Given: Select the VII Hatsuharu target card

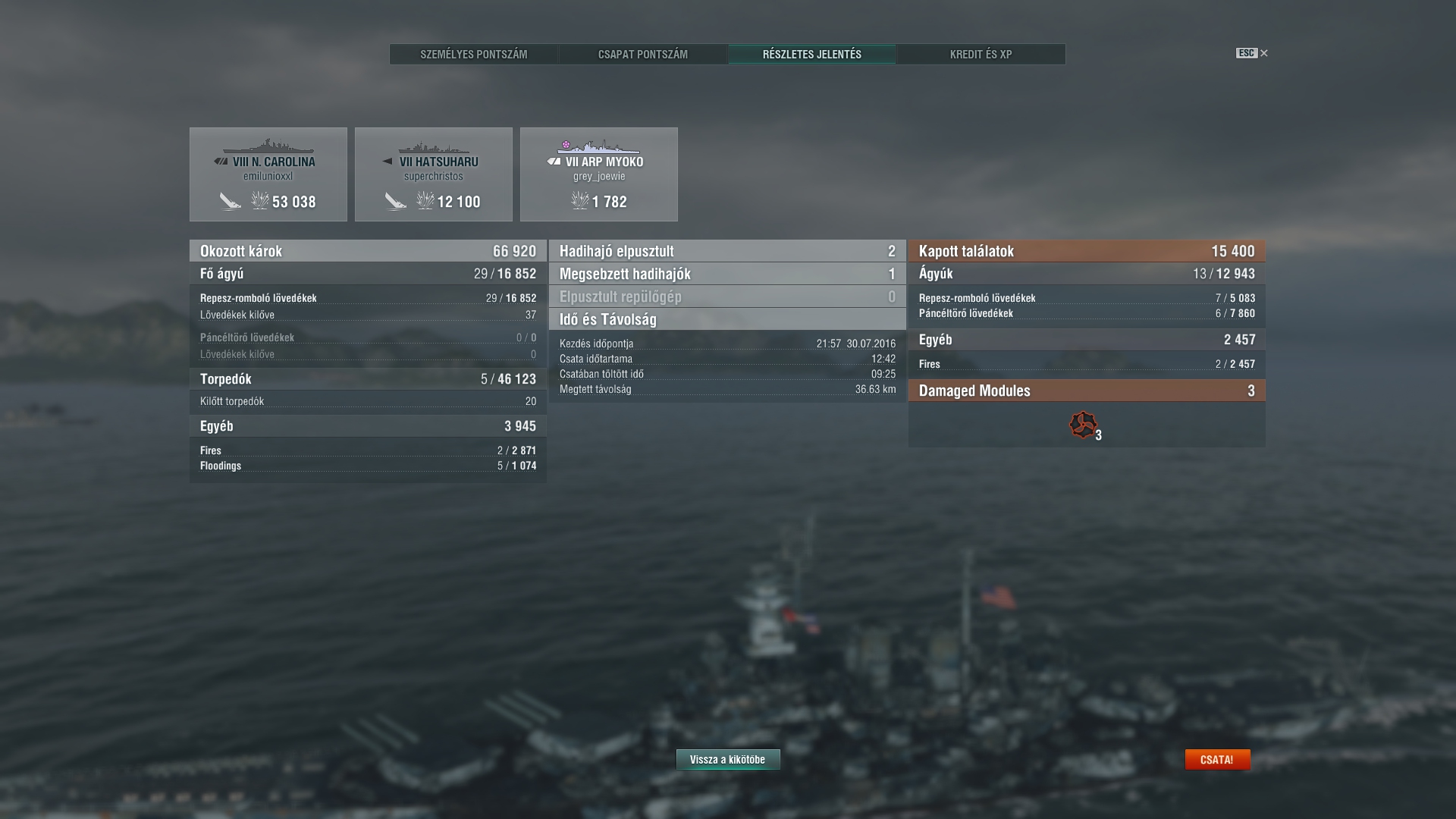Looking at the screenshot, I should tap(434, 174).
